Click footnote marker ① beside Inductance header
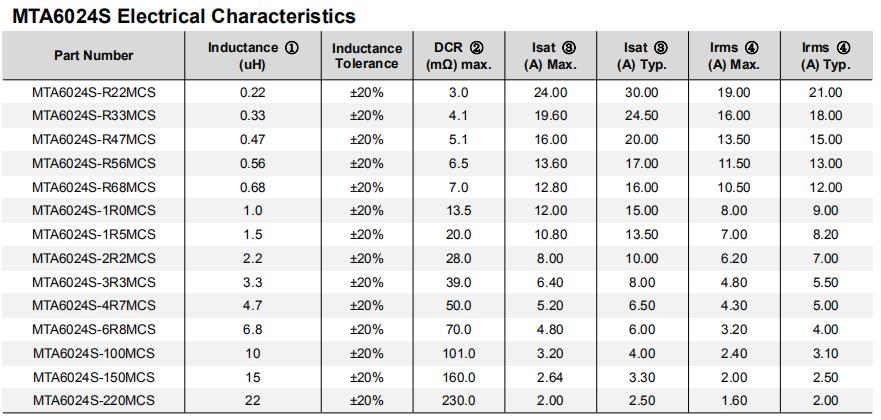This screenshot has width=881, height=420. 292,48
